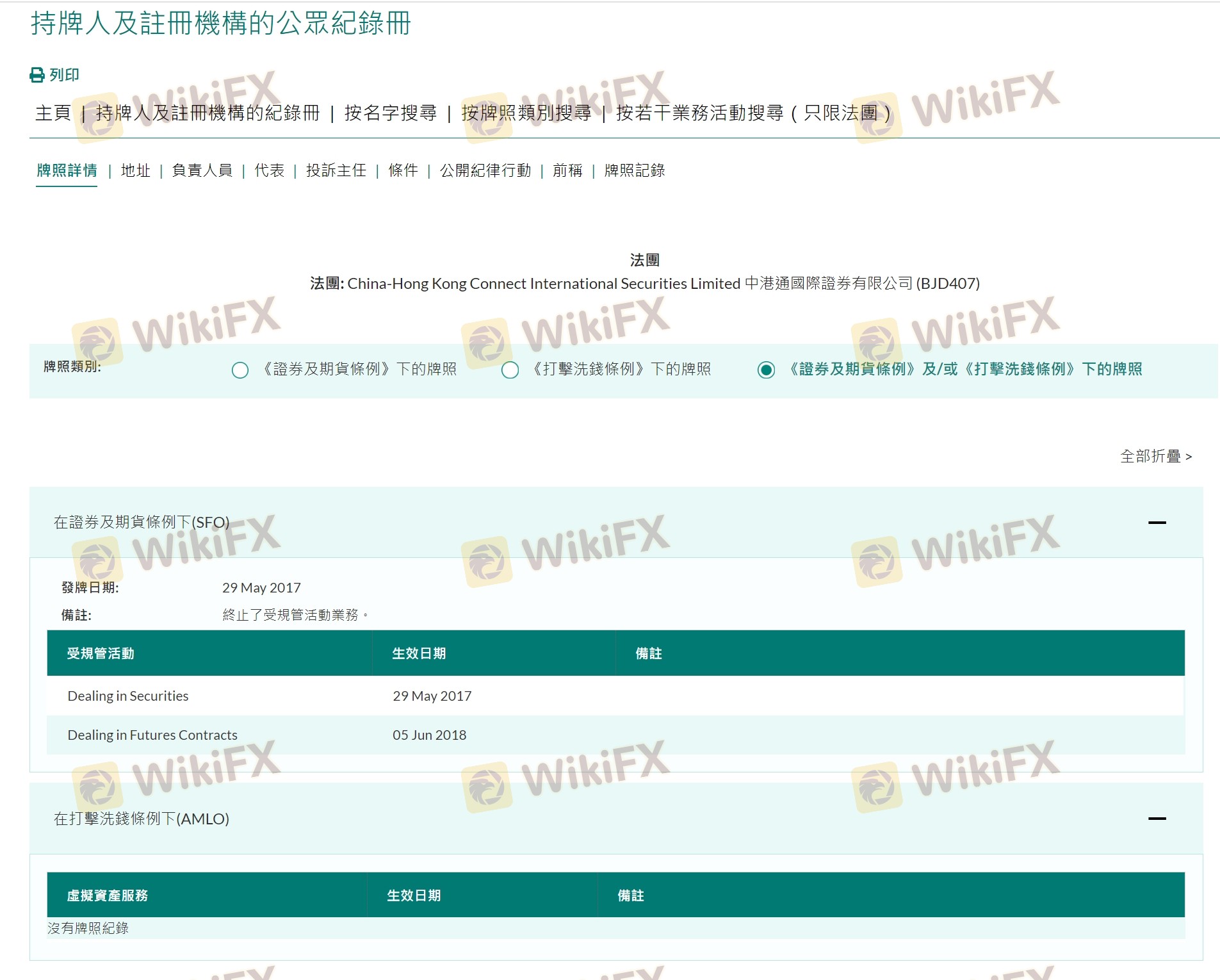Click the 虛擬資產服務 column header
This screenshot has height=980, width=1220.
click(107, 895)
